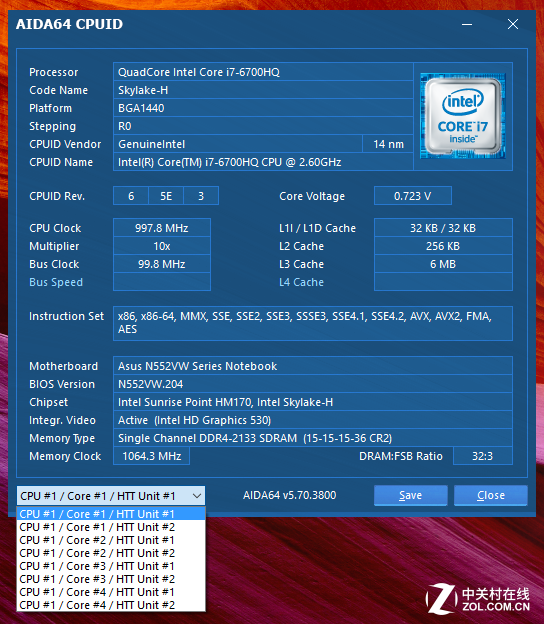
Task: Collapse the CPU core selection dropdown arrow
Action: tap(197, 496)
